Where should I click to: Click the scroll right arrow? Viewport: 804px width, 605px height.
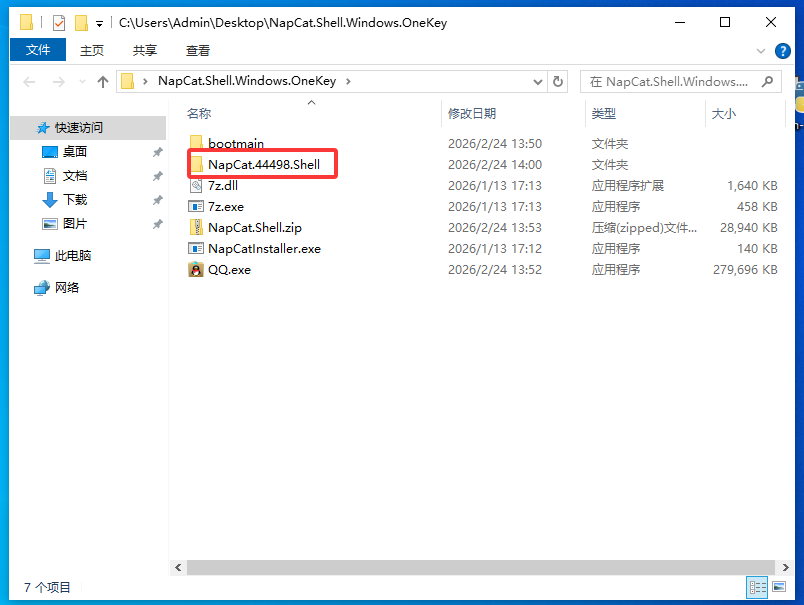tap(785, 567)
